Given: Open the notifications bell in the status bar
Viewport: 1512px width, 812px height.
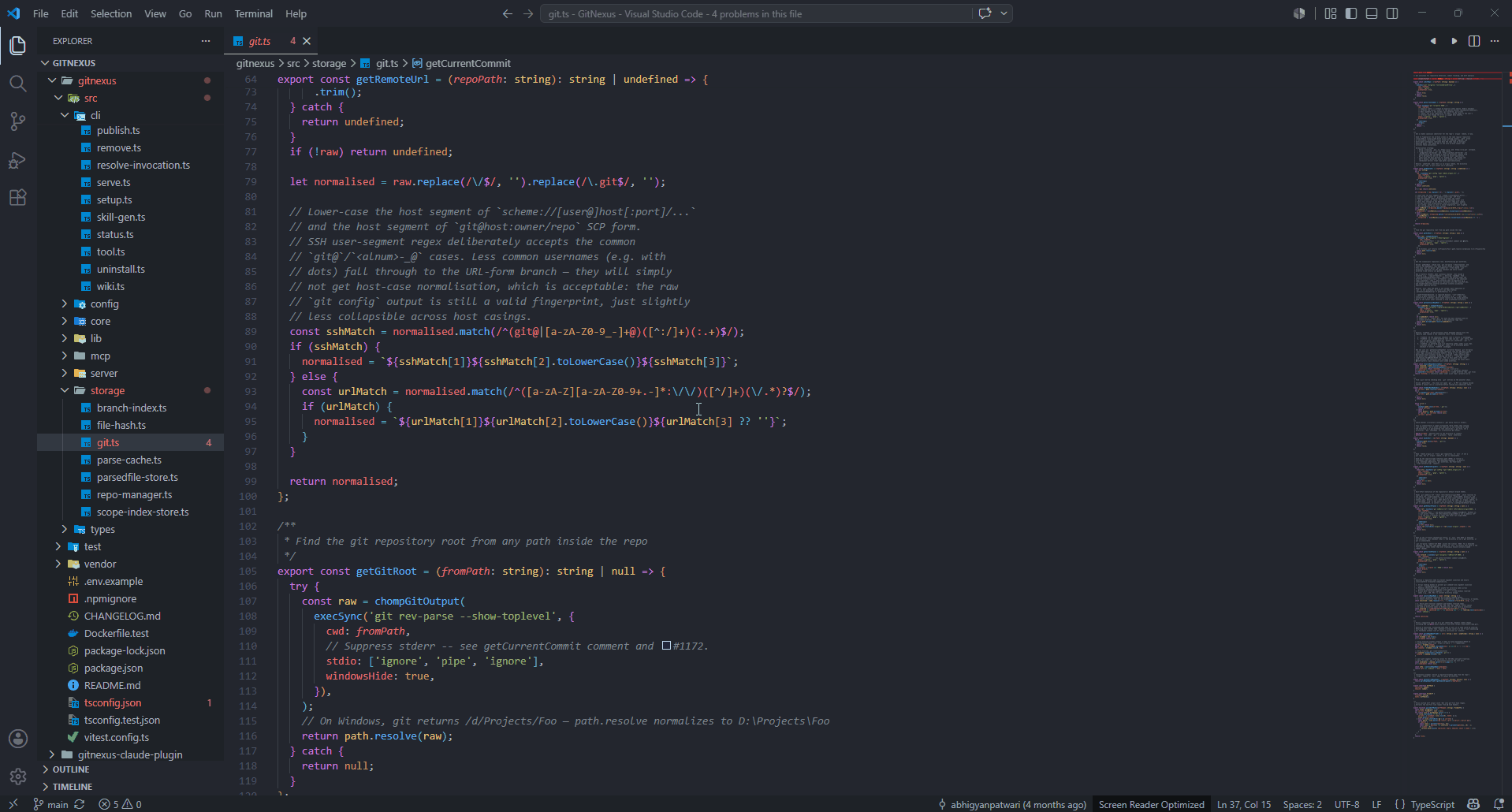Looking at the screenshot, I should coord(1499,804).
